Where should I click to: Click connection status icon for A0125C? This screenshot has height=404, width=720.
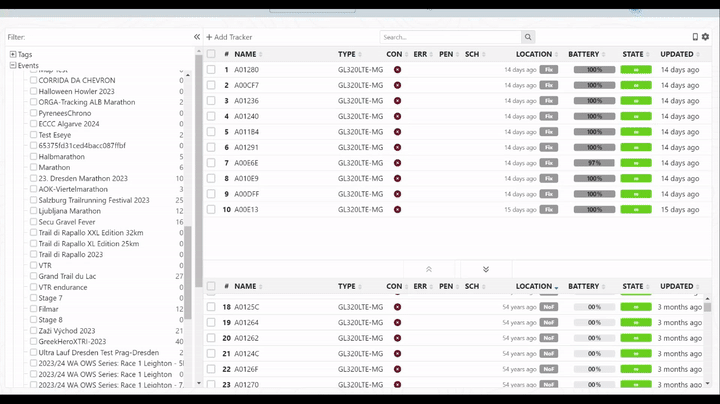(397, 307)
